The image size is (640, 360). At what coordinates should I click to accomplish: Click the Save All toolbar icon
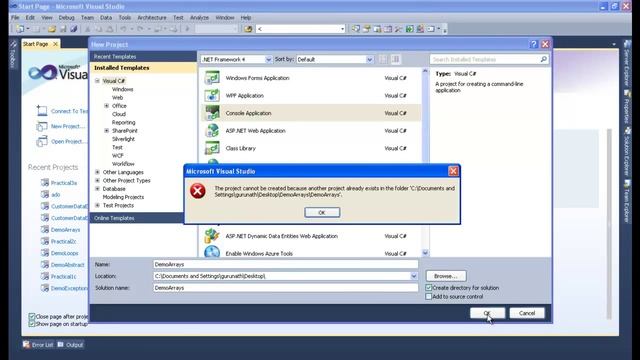point(74,29)
